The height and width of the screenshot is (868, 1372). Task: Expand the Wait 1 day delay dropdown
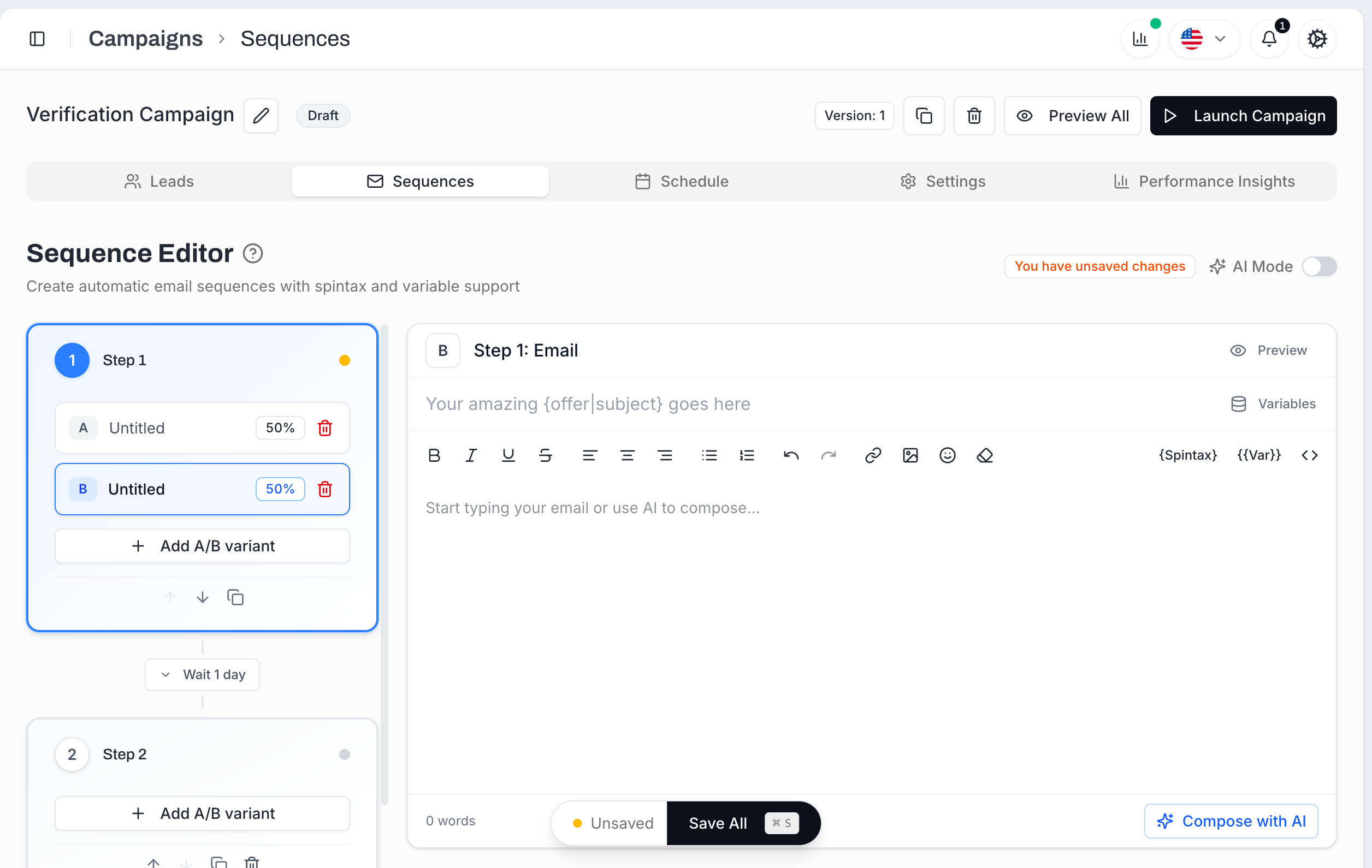pos(202,674)
